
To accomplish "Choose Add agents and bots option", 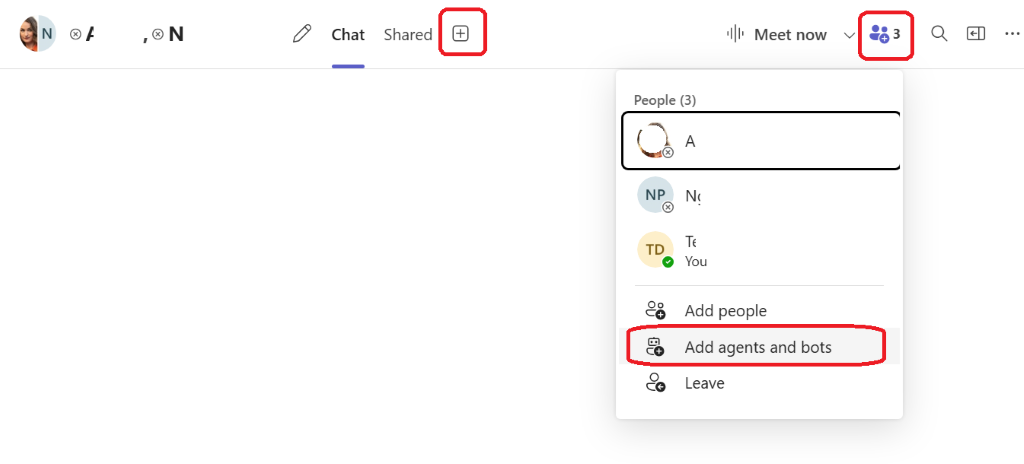I will pyautogui.click(x=758, y=347).
